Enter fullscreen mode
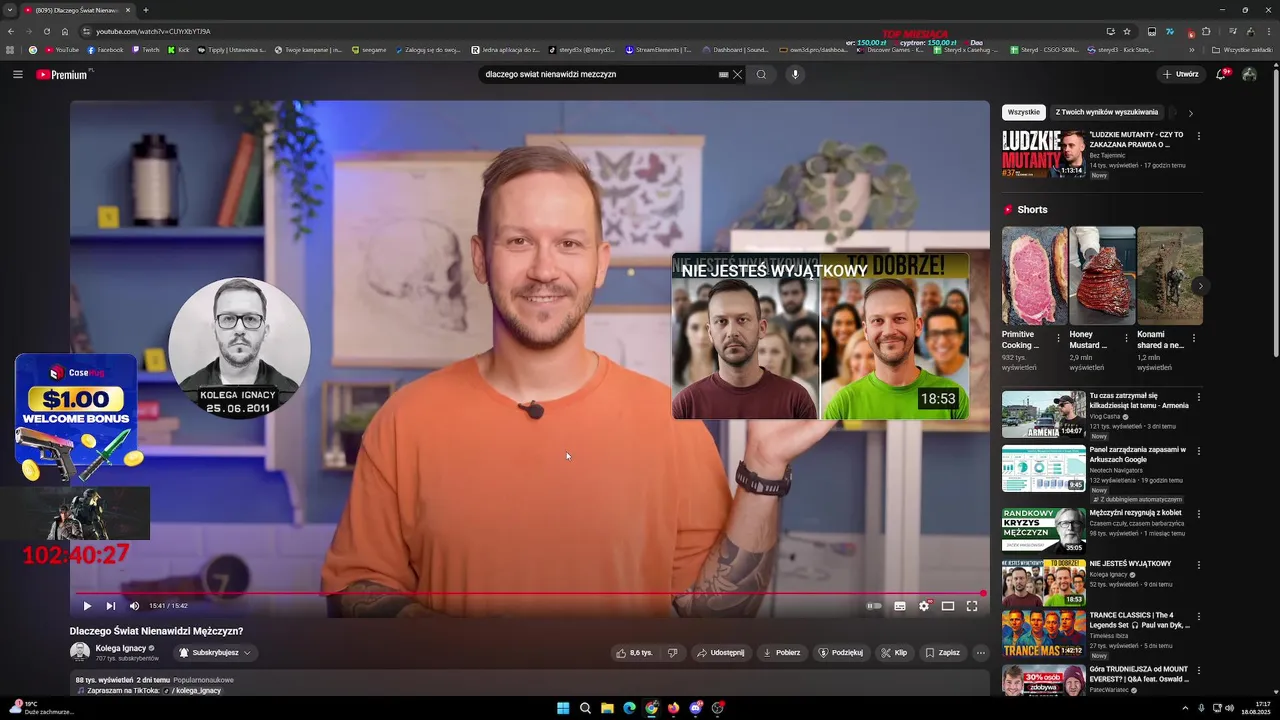Image resolution: width=1280 pixels, height=720 pixels. click(x=972, y=605)
